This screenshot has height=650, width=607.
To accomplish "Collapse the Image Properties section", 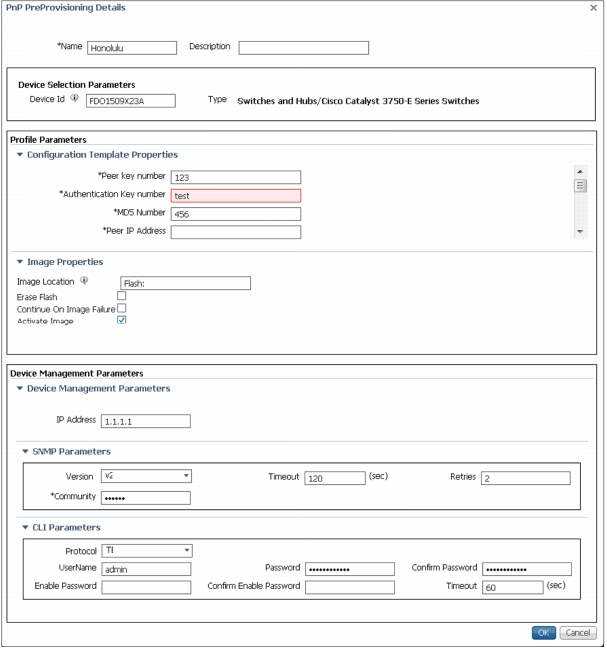I will tap(19, 262).
